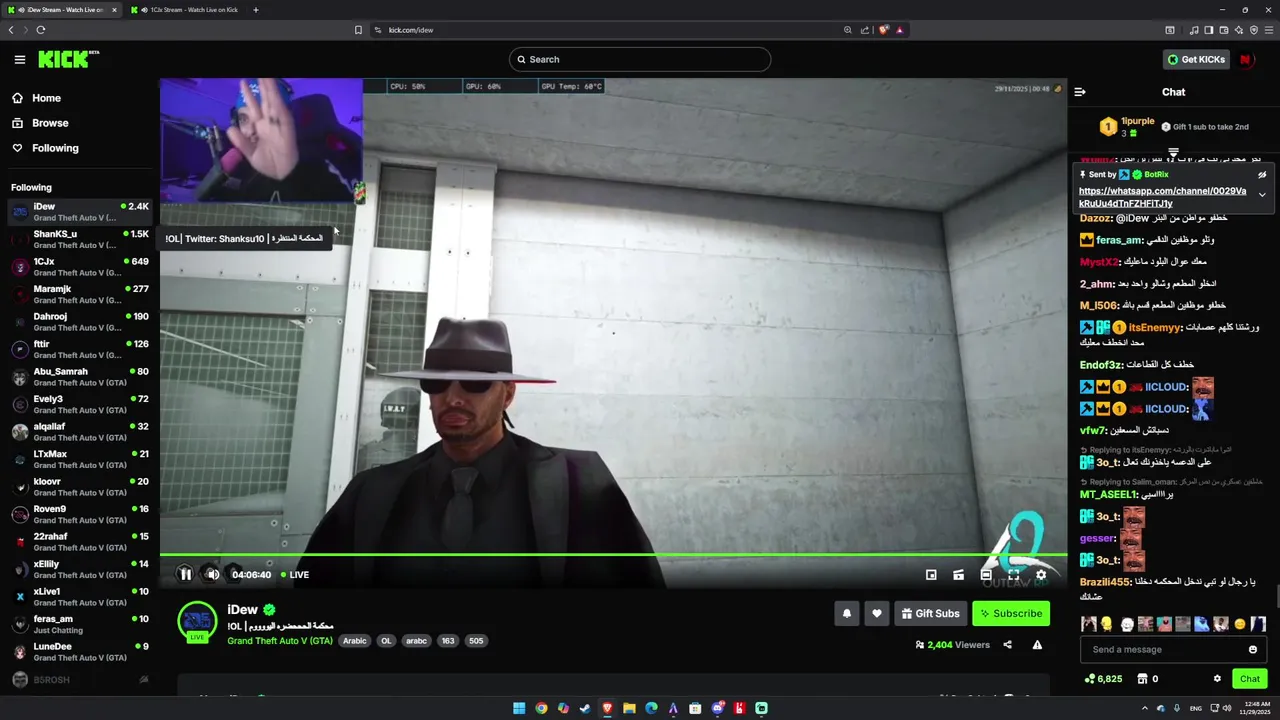The width and height of the screenshot is (1280, 720).
Task: Open Windows Start menu
Action: point(519,708)
